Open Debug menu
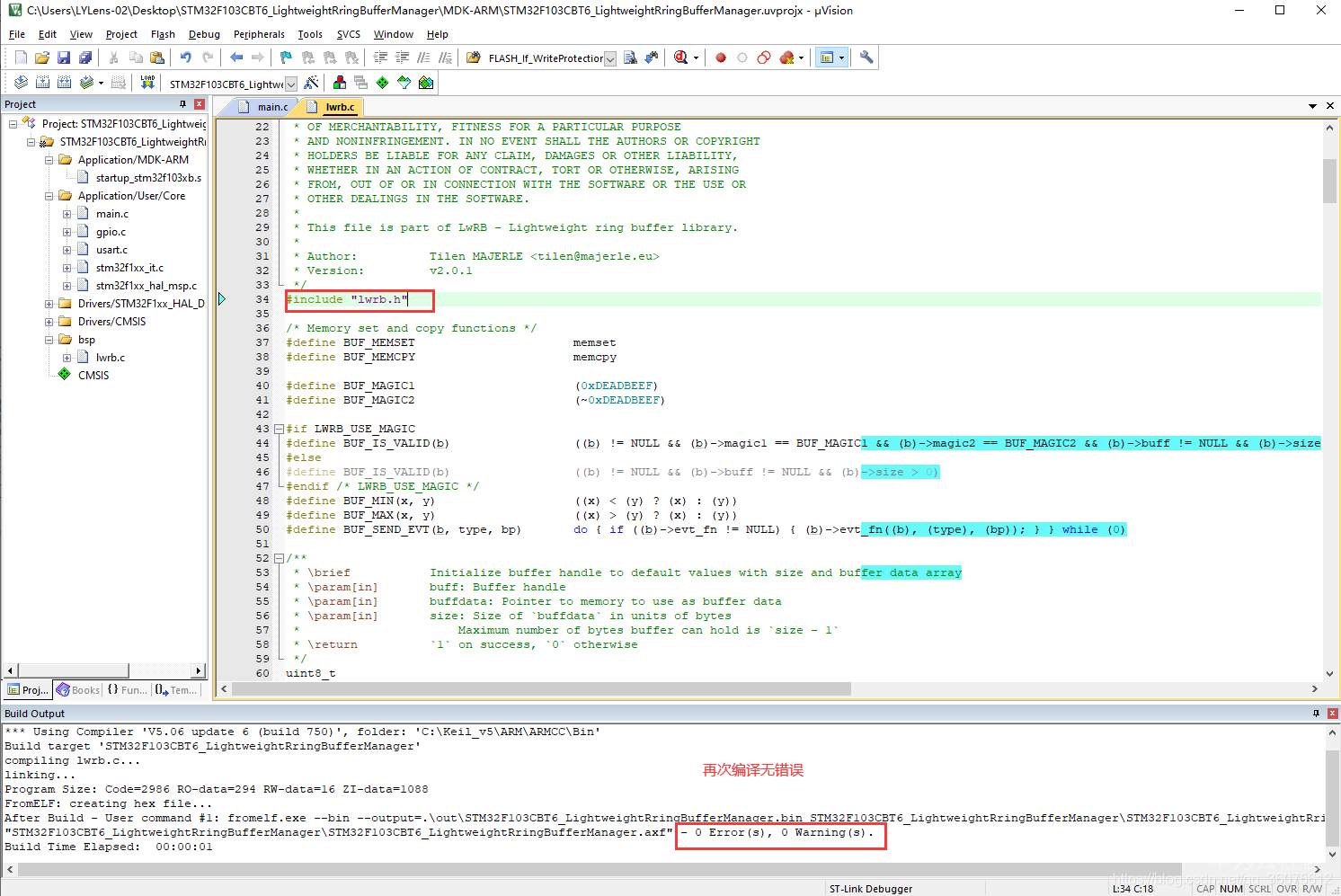This screenshot has height=896, width=1341. click(204, 34)
